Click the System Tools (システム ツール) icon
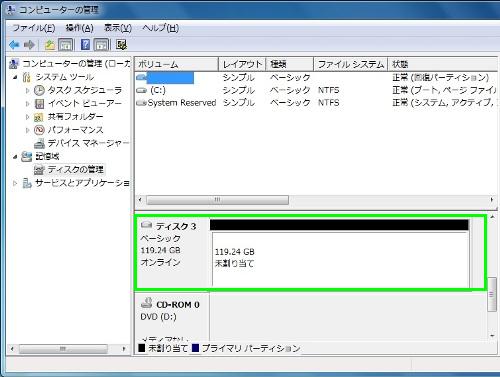The width and height of the screenshot is (500, 377). pos(26,77)
